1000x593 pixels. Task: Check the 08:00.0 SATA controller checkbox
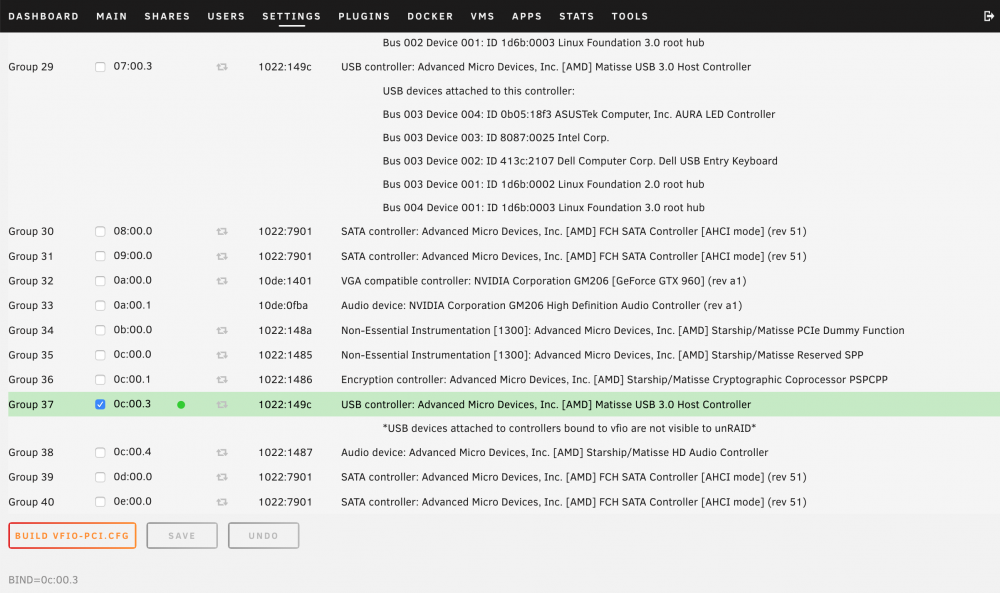[100, 231]
